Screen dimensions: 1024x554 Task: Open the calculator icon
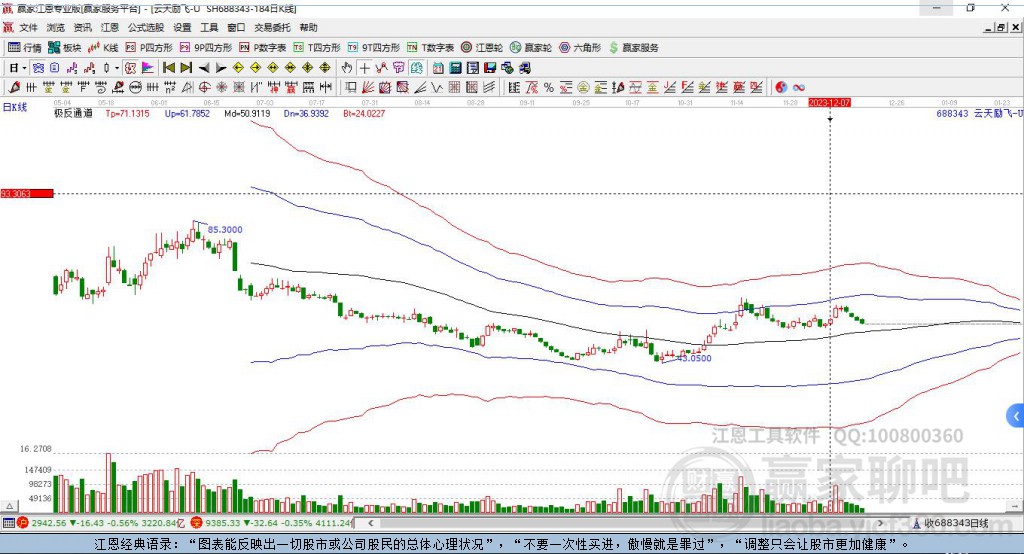[x=456, y=68]
